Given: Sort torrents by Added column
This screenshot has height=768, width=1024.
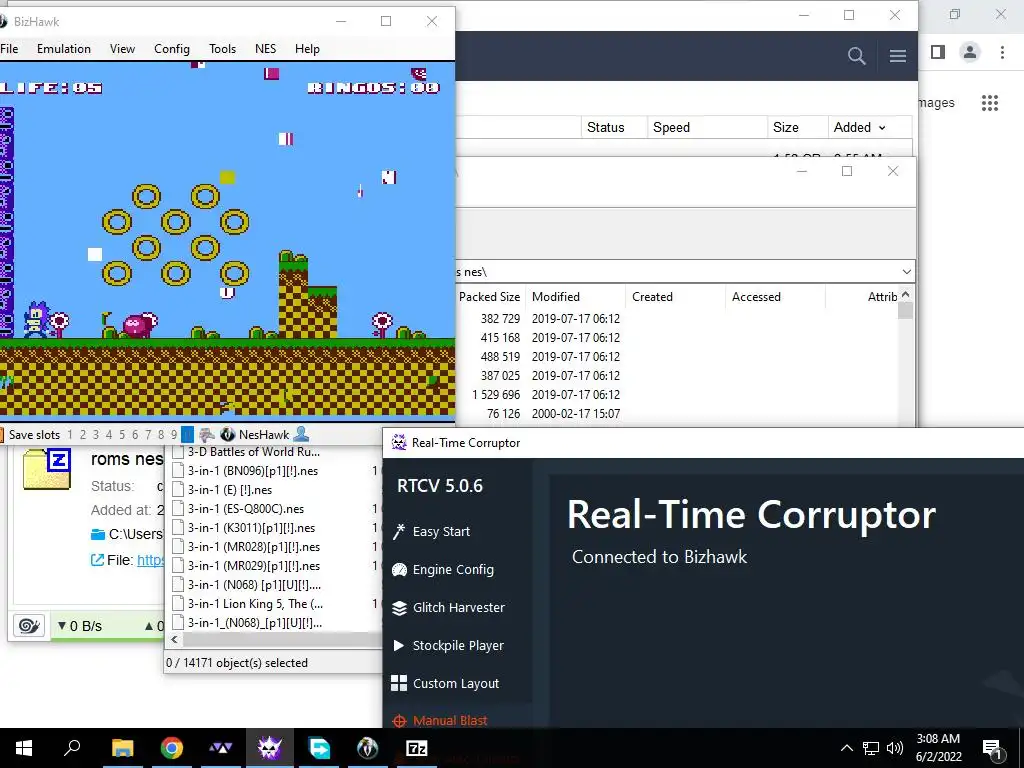Looking at the screenshot, I should (x=859, y=127).
